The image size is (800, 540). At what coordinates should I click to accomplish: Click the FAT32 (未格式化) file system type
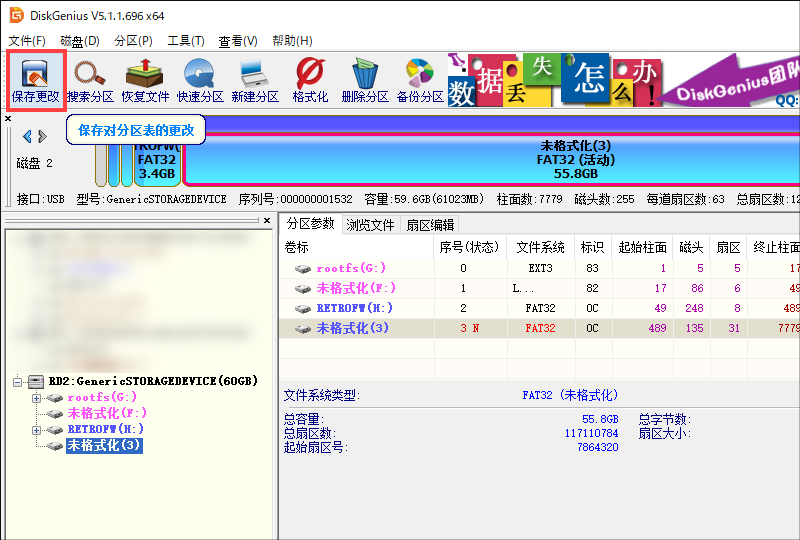570,395
